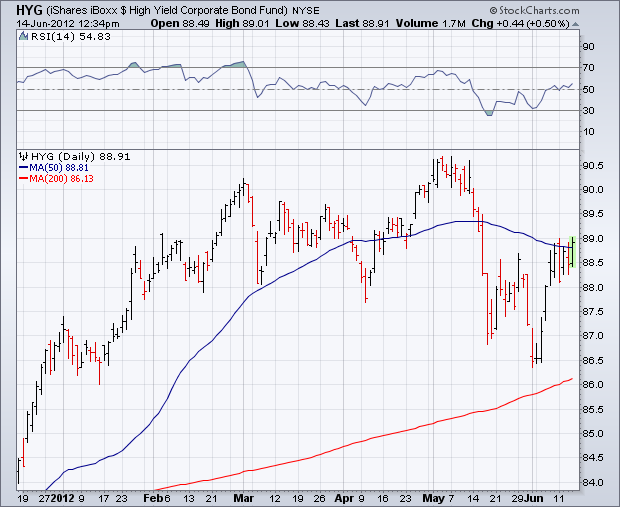This screenshot has height=507, width=620.
Task: Click the Jun month label on date axis
Action: click(x=533, y=498)
